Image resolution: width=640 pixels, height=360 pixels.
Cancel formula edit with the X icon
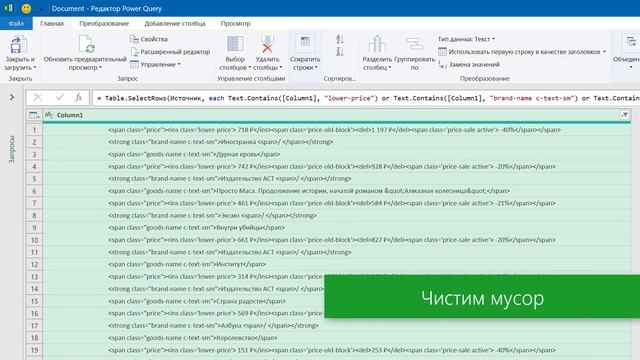pyautogui.click(x=38, y=97)
